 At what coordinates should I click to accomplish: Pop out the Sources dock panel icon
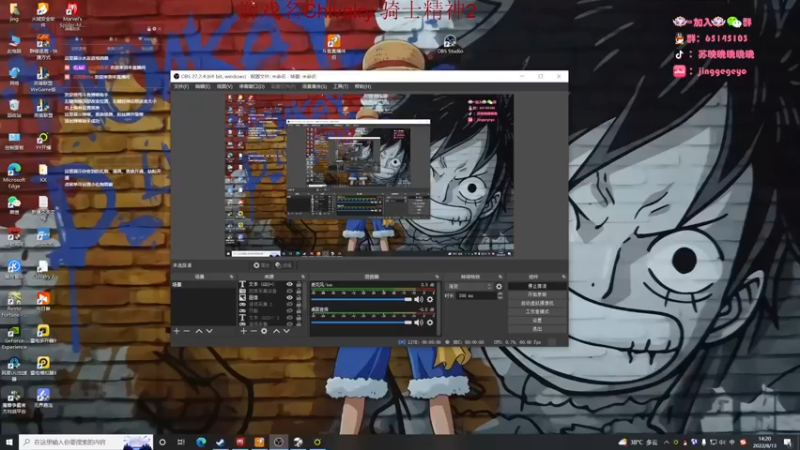[303, 277]
